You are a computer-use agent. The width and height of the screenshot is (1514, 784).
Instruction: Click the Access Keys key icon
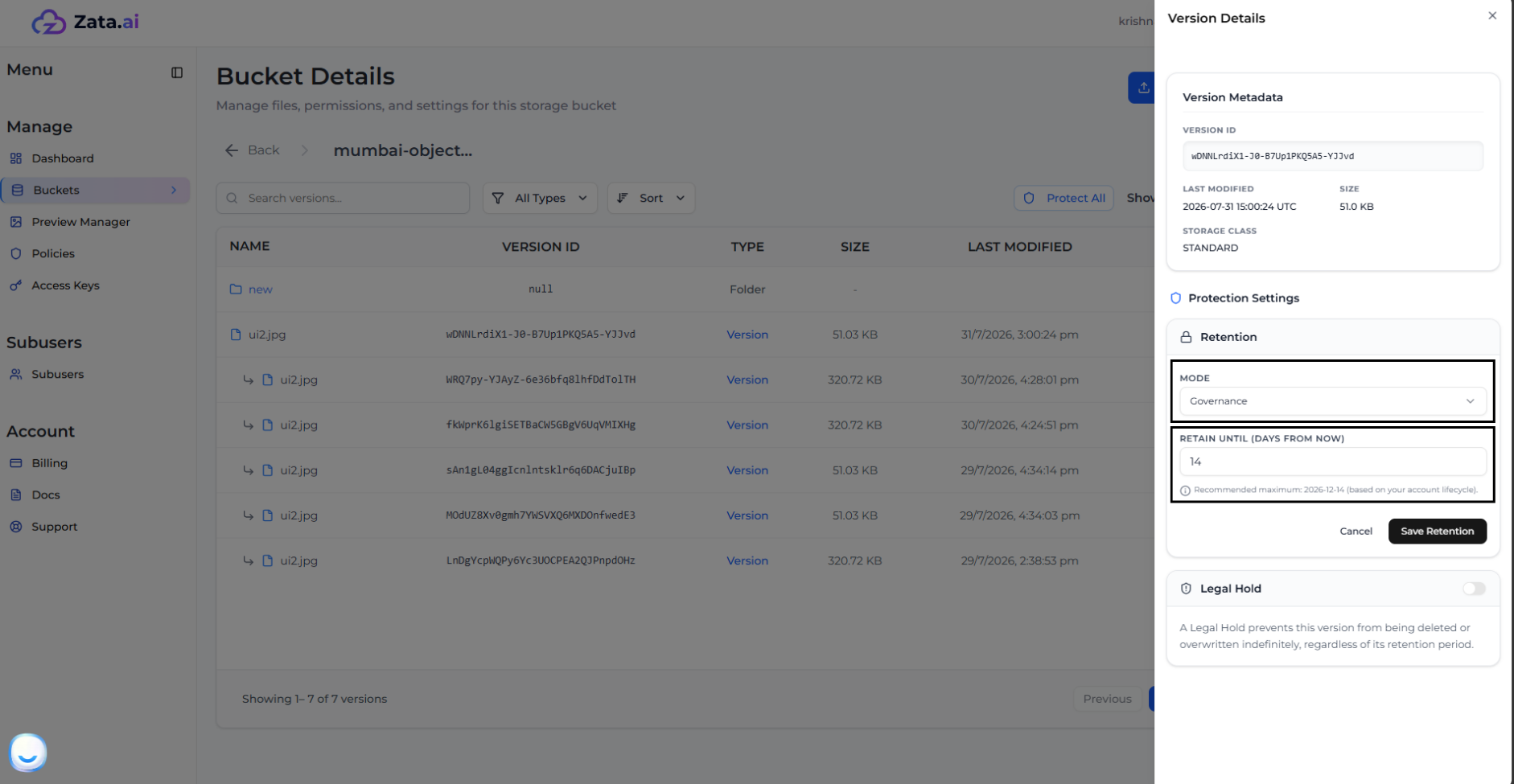tap(16, 285)
